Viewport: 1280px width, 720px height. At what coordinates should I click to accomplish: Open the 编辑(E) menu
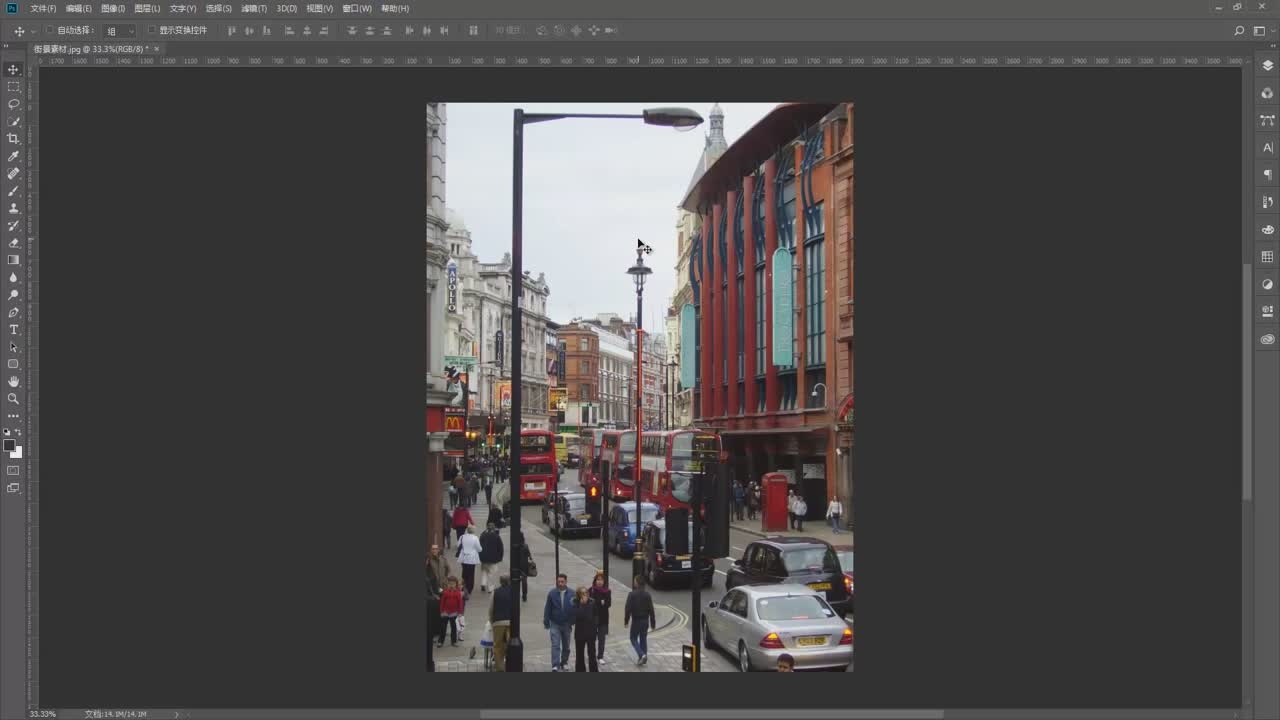pyautogui.click(x=79, y=8)
